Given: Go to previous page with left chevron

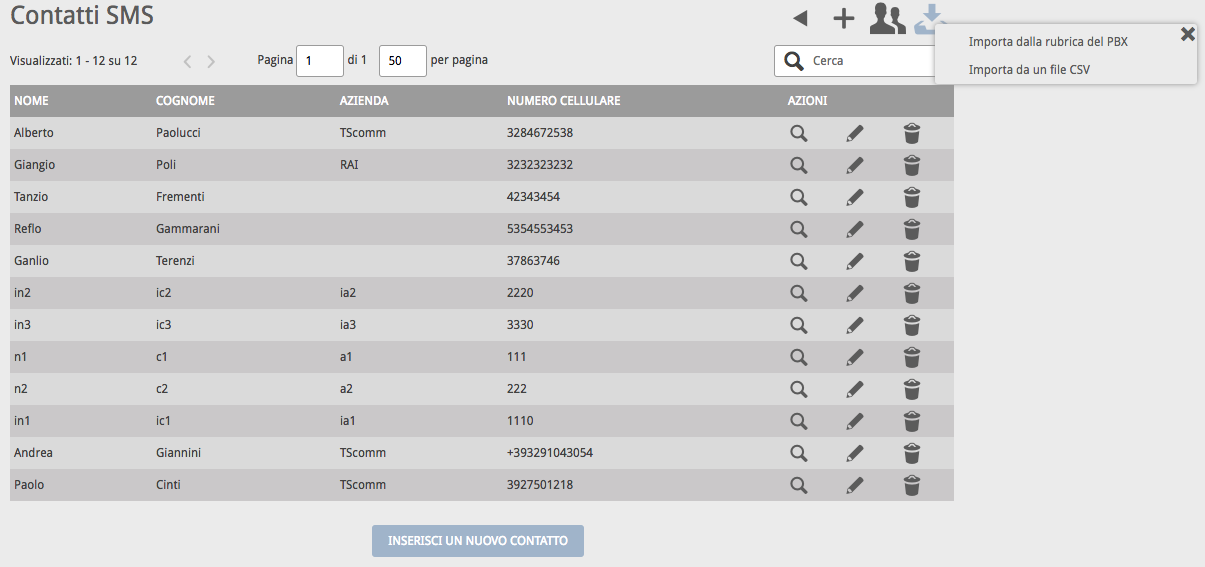Looking at the screenshot, I should 187,61.
